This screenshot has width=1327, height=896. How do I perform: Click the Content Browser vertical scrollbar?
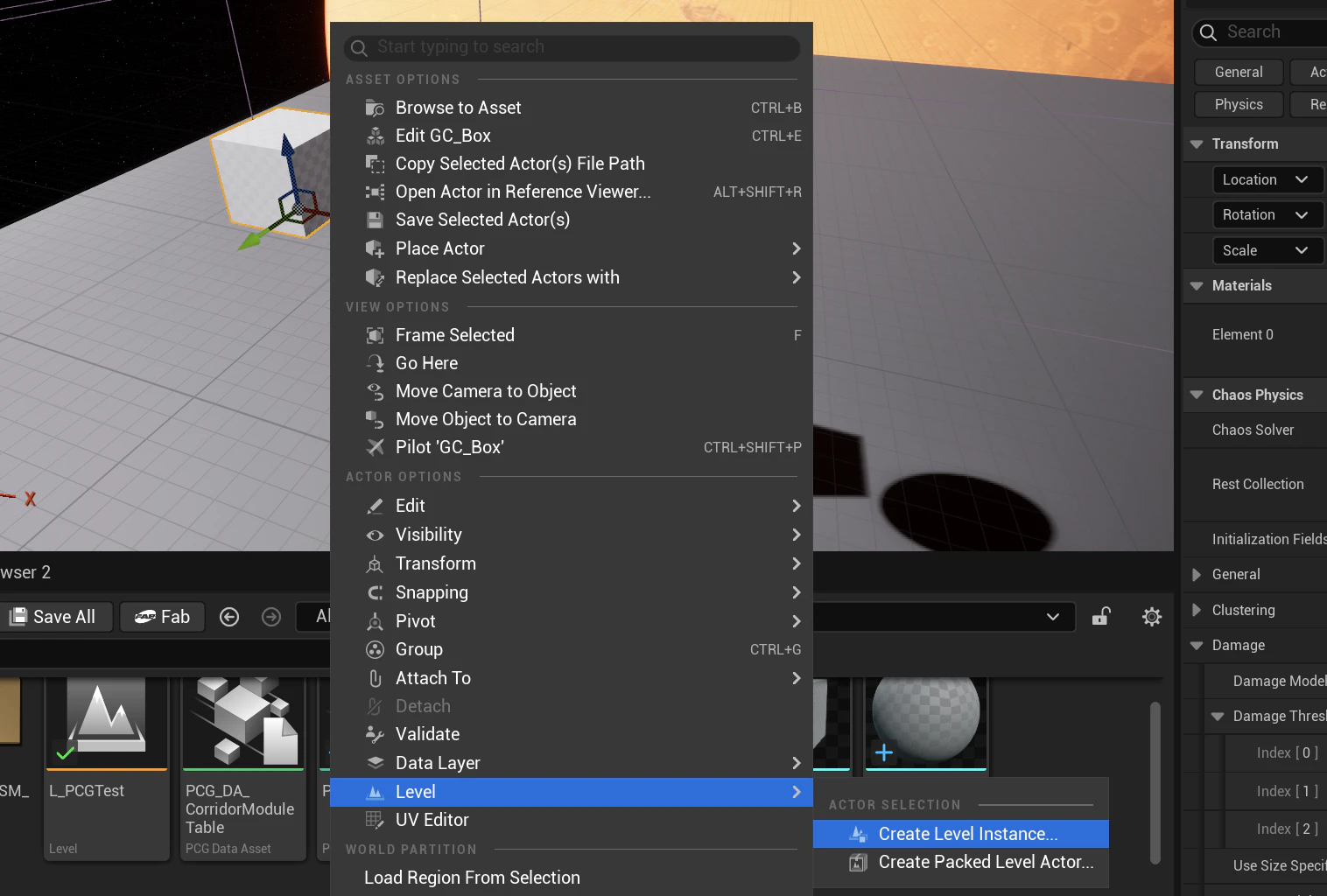point(1155,783)
